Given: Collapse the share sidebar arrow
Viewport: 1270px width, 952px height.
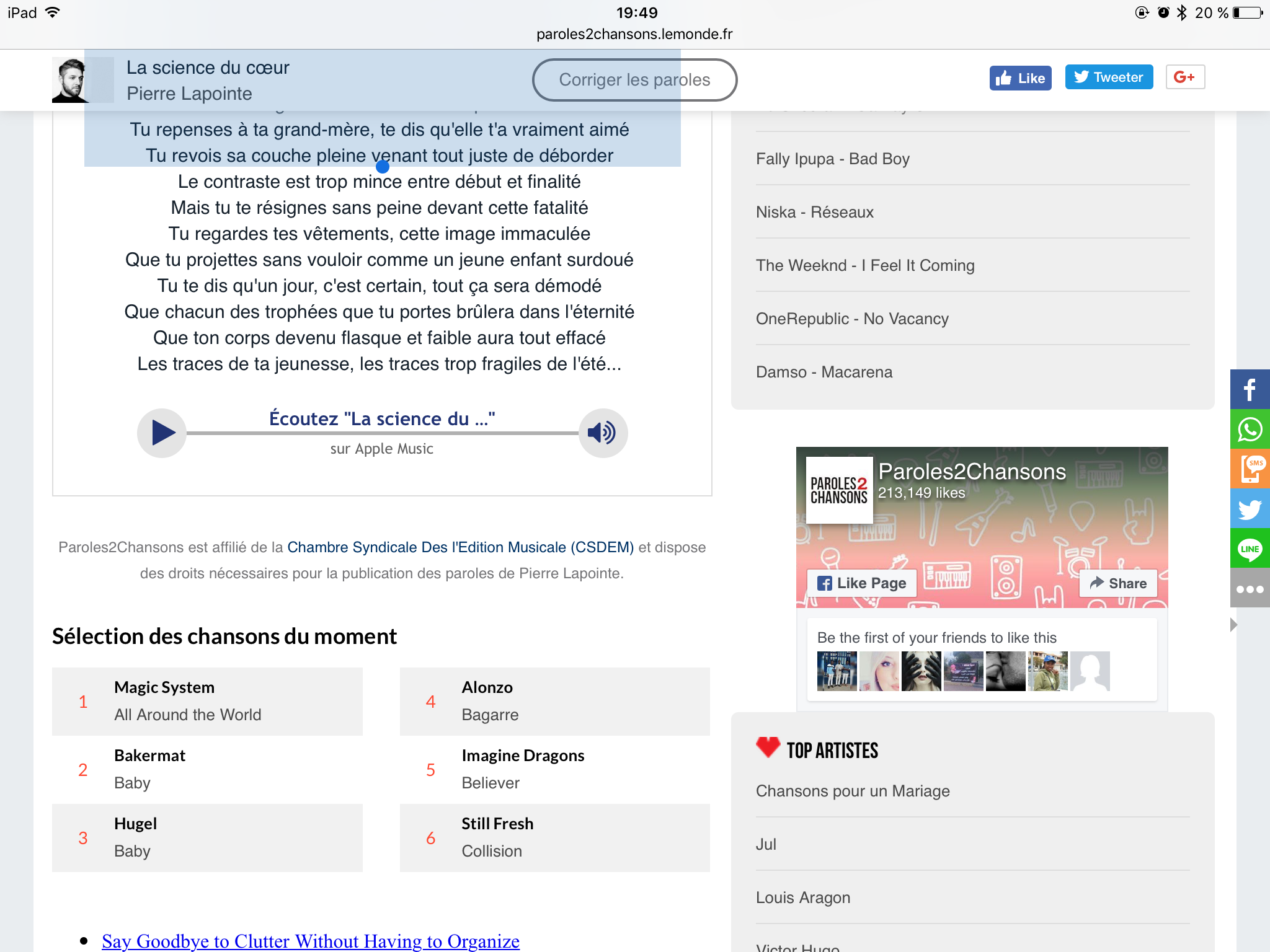Looking at the screenshot, I should coord(1234,625).
